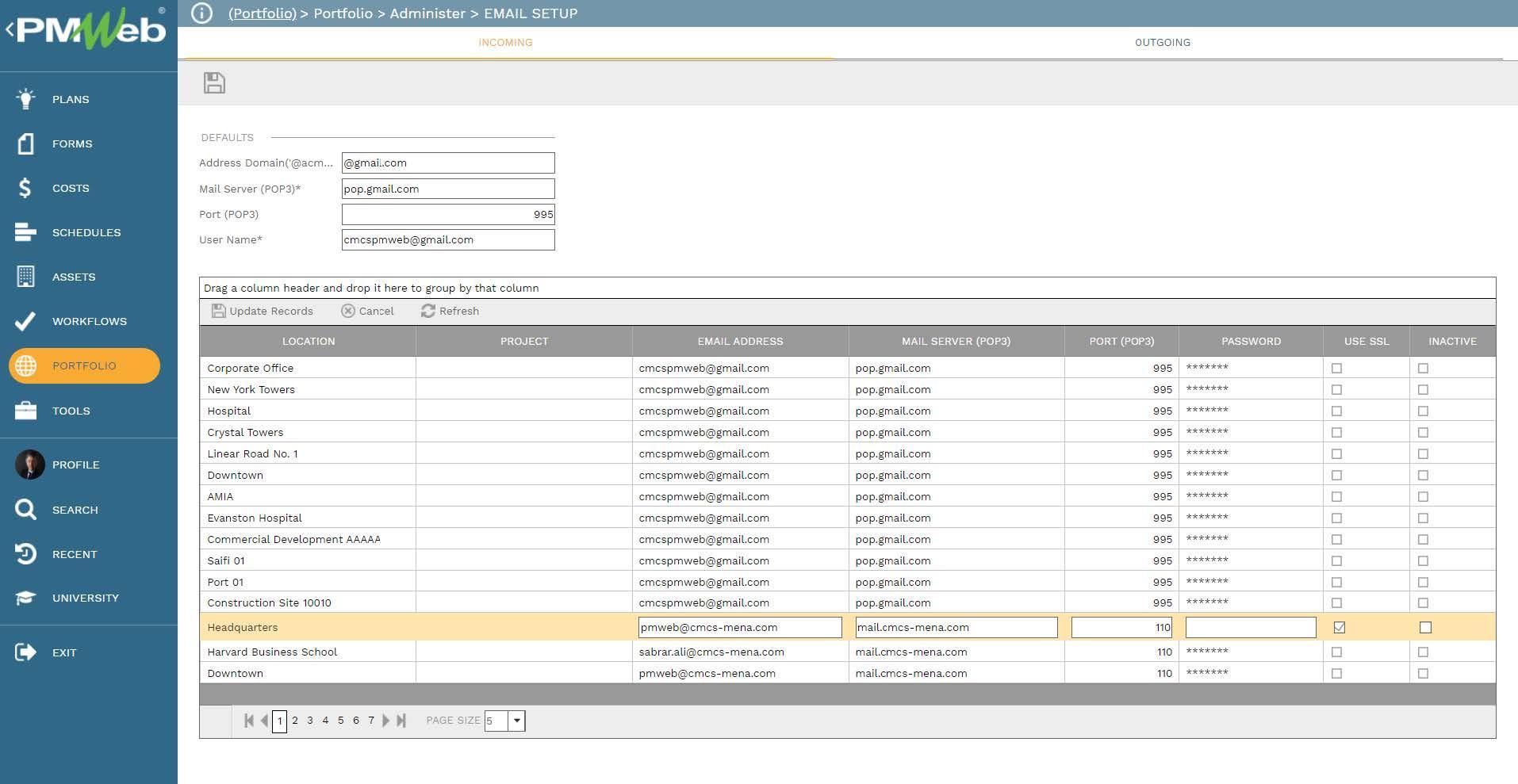Click the Exit door icon
The height and width of the screenshot is (784, 1518).
point(25,652)
